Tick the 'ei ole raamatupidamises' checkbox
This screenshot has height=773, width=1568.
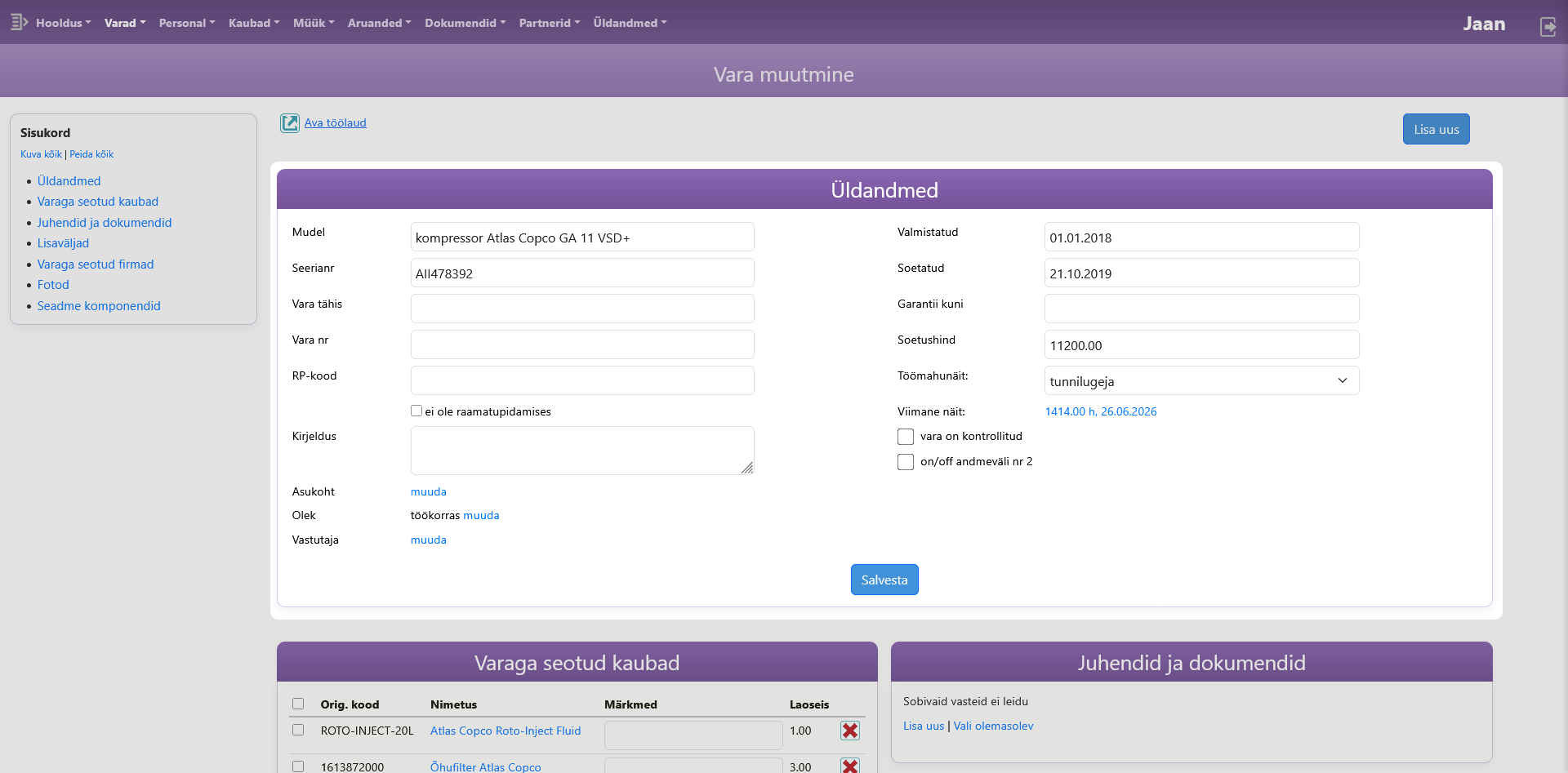pos(416,411)
